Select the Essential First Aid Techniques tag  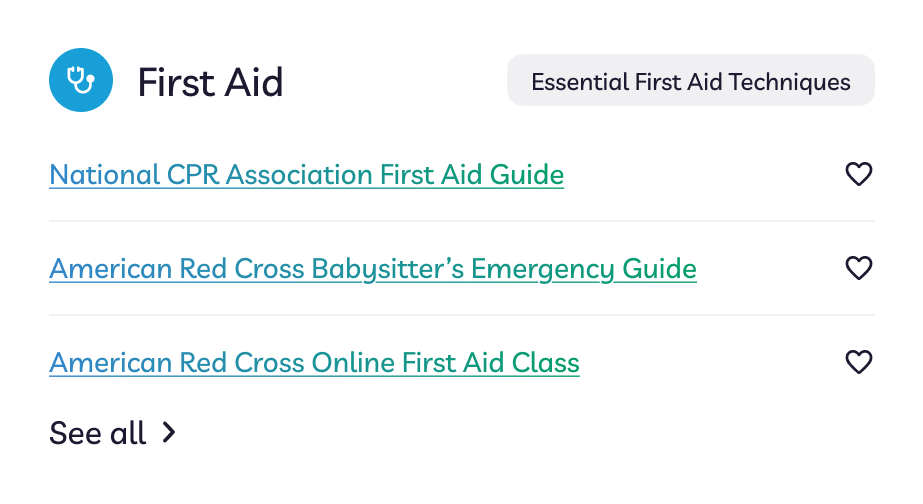click(690, 81)
